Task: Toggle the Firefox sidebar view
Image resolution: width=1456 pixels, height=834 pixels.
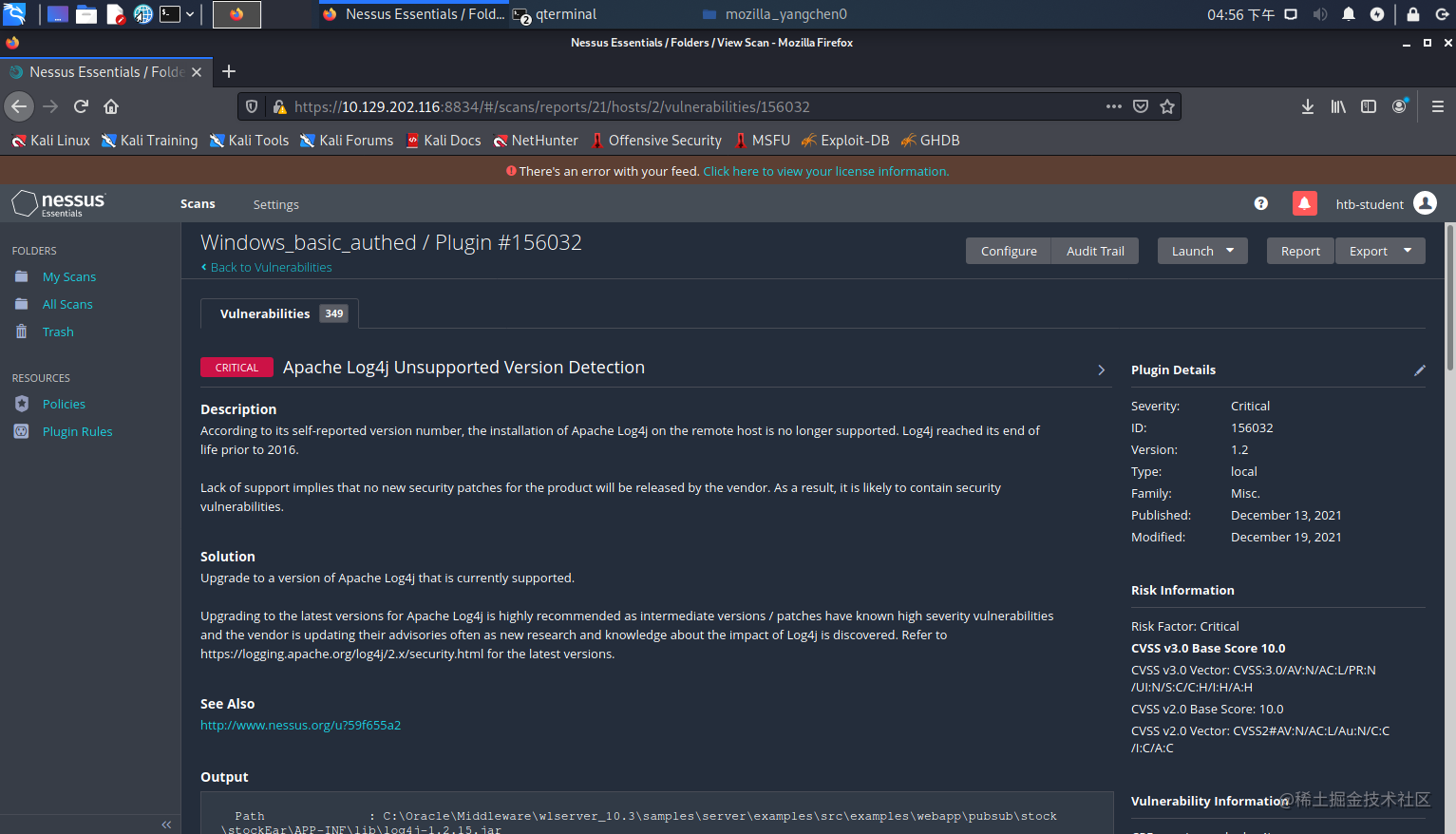Action: pos(1369,106)
